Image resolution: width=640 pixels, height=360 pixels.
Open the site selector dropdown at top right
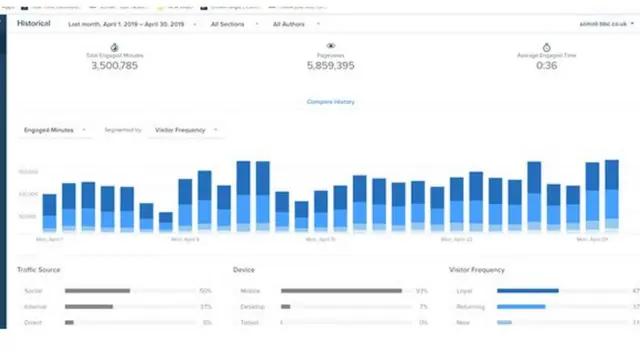point(607,24)
